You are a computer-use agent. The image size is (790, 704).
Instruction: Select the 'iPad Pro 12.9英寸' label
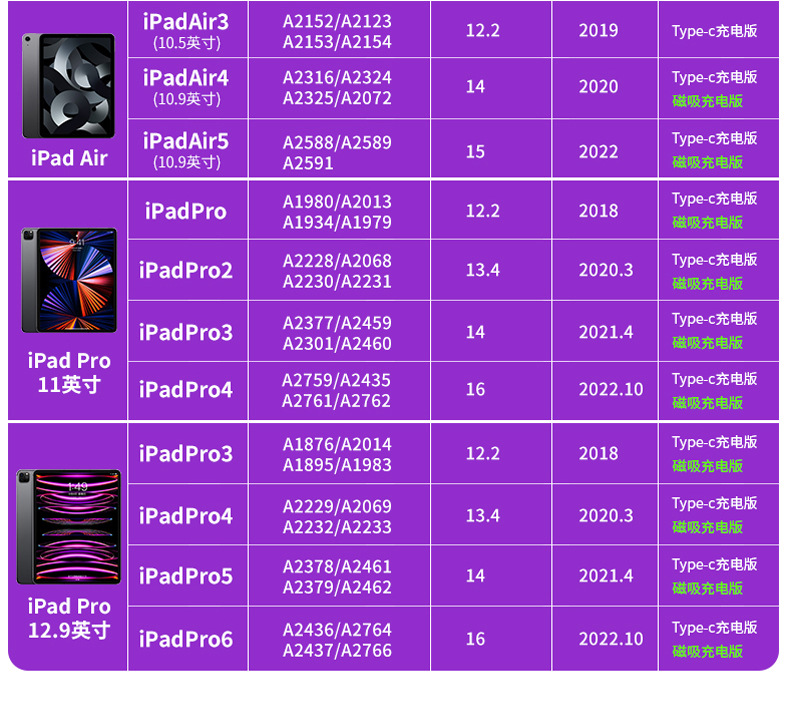pos(69,618)
